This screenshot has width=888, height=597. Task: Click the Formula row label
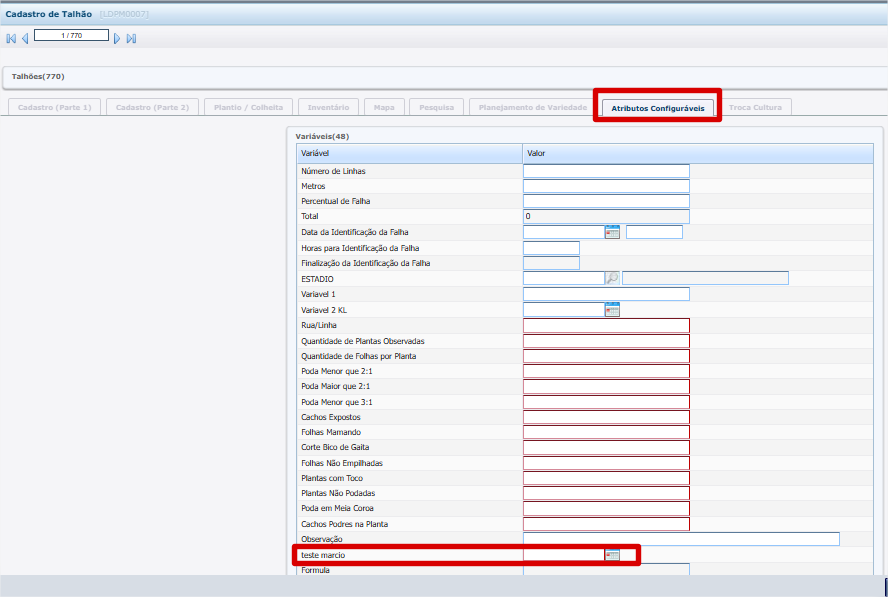[315, 570]
